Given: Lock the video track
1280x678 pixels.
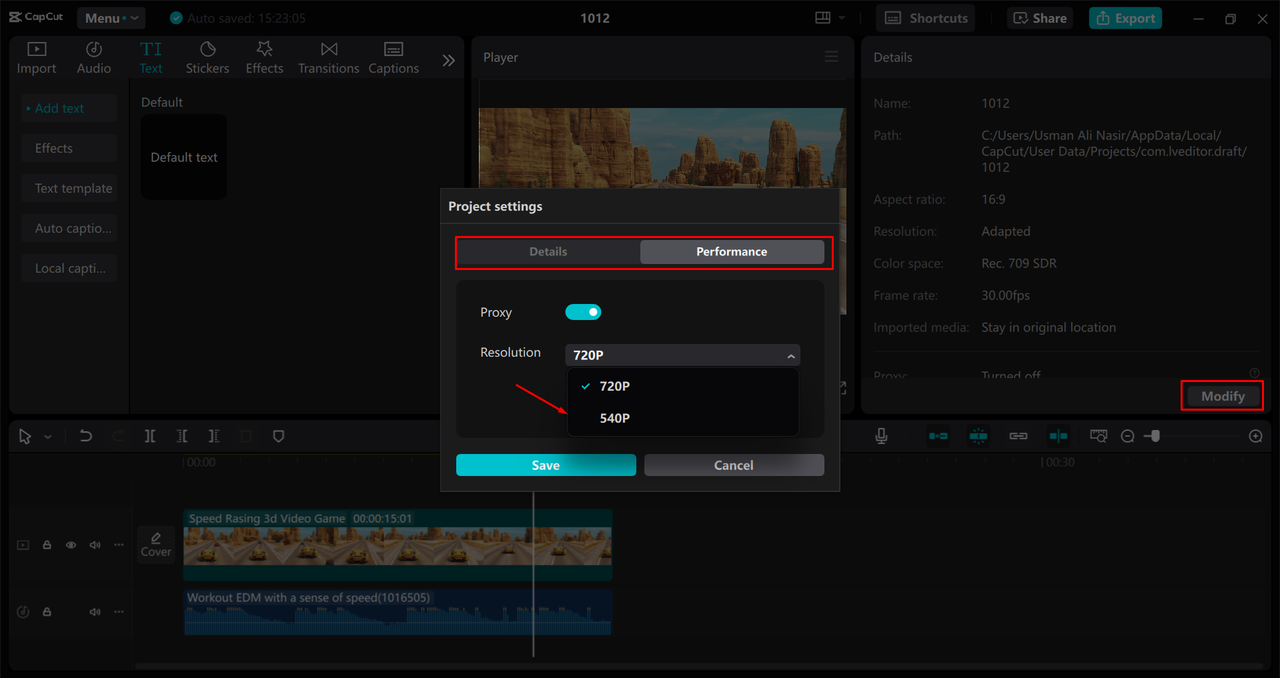Looking at the screenshot, I should 47,545.
